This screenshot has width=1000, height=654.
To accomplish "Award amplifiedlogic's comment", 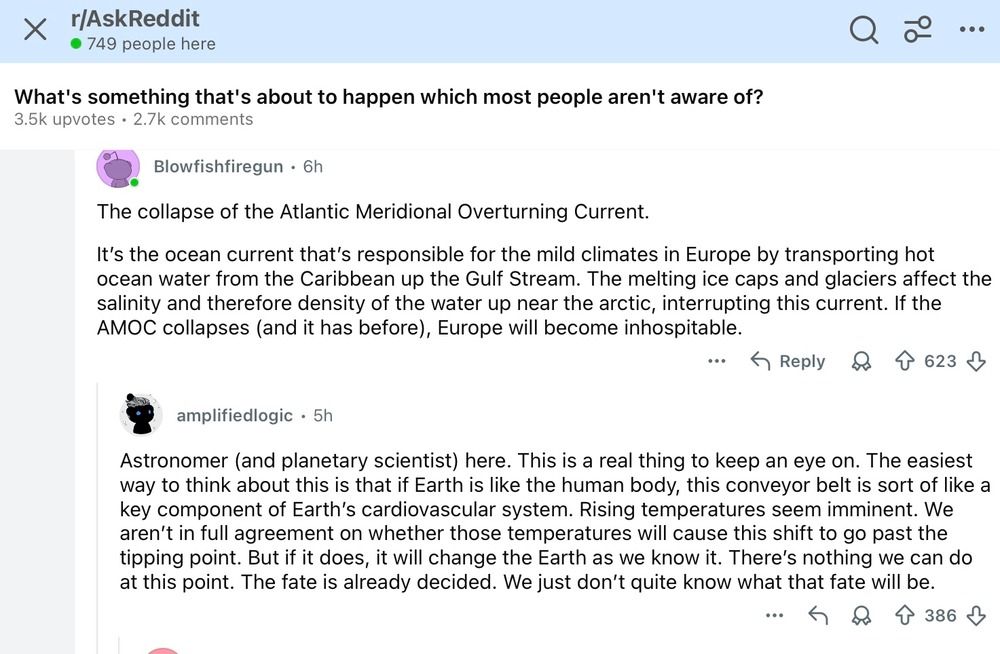I will click(x=861, y=617).
